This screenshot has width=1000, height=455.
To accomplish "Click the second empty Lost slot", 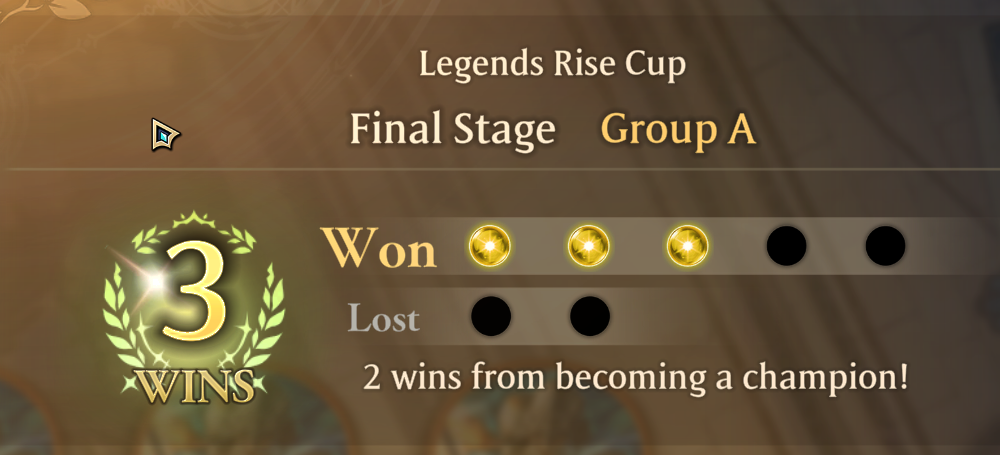I will pyautogui.click(x=590, y=316).
